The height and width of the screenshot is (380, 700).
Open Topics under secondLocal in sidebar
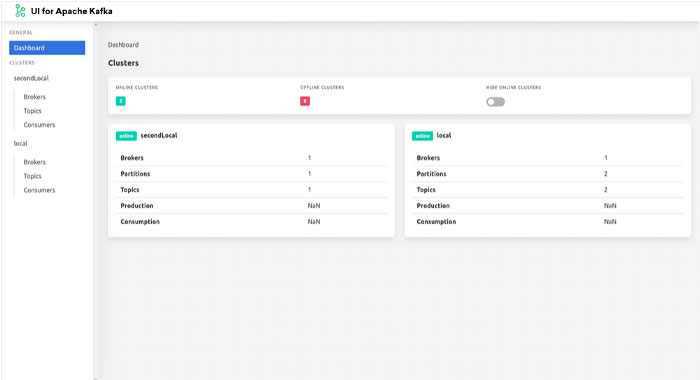[33, 111]
